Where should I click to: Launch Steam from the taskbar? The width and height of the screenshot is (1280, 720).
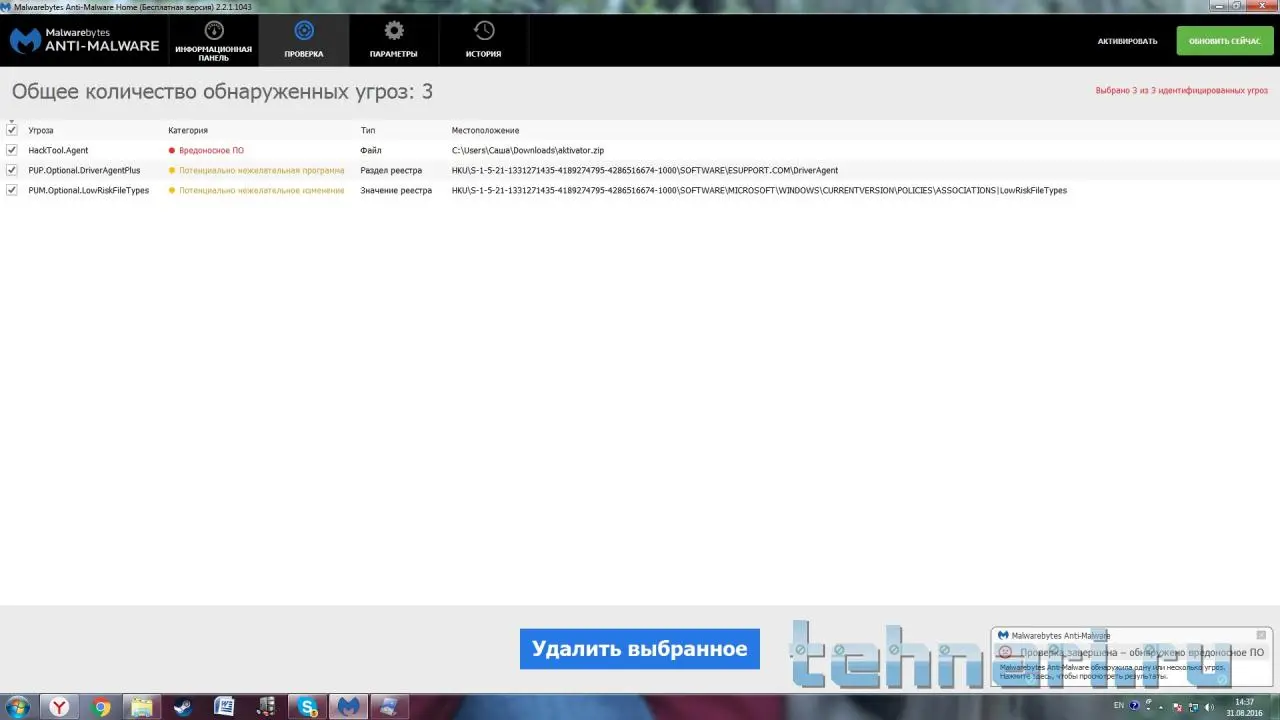(182, 707)
